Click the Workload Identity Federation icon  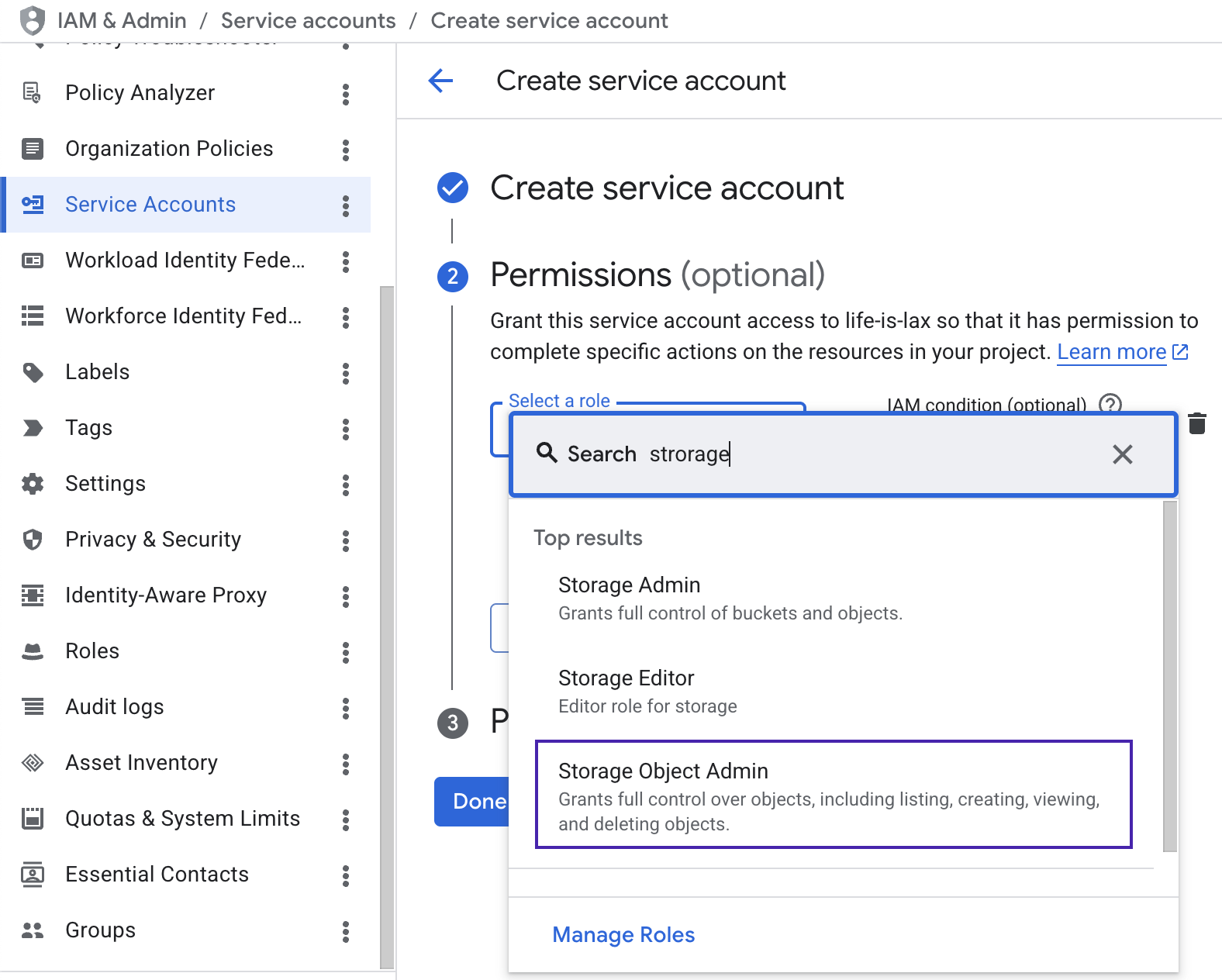[x=33, y=261]
